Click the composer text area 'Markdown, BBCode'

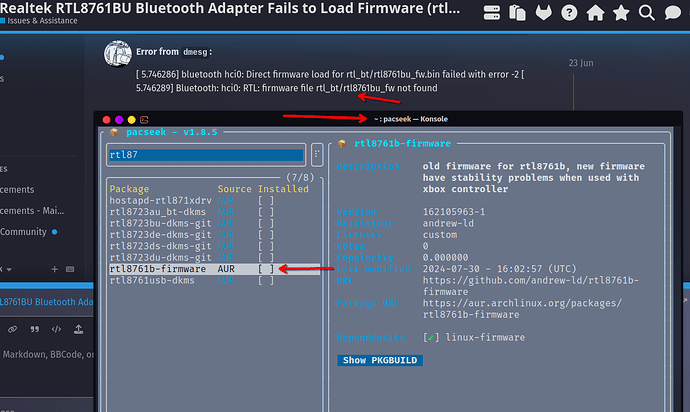(x=47, y=355)
